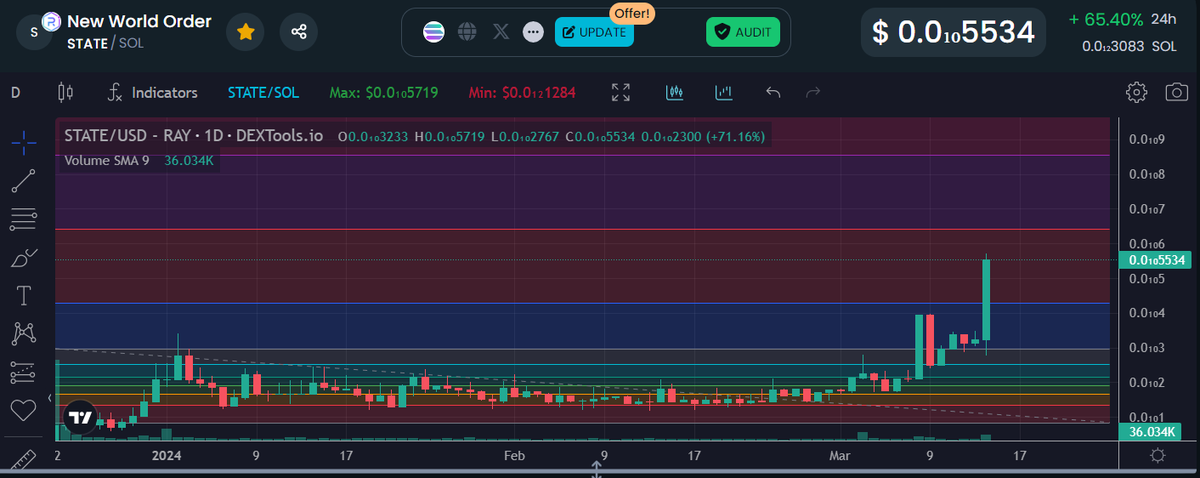
Task: Open the candlestick chart style selector
Action: [66, 93]
